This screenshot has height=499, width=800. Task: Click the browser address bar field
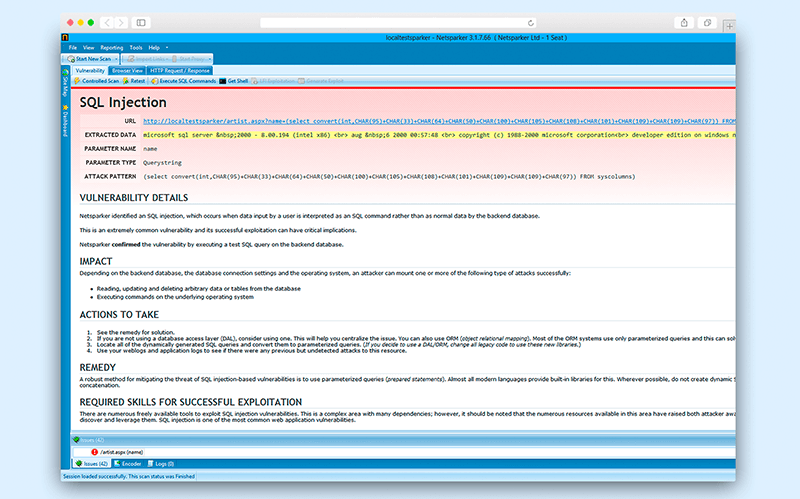click(x=398, y=23)
